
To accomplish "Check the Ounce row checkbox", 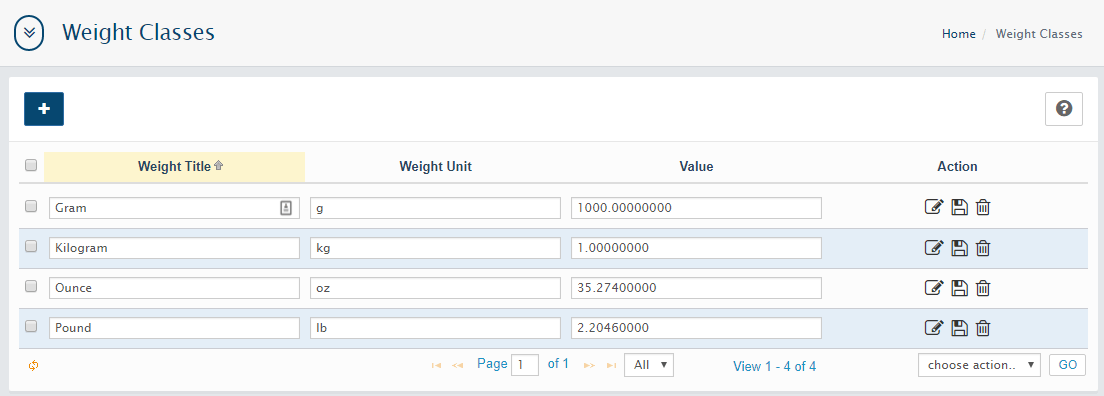I will pos(31,287).
